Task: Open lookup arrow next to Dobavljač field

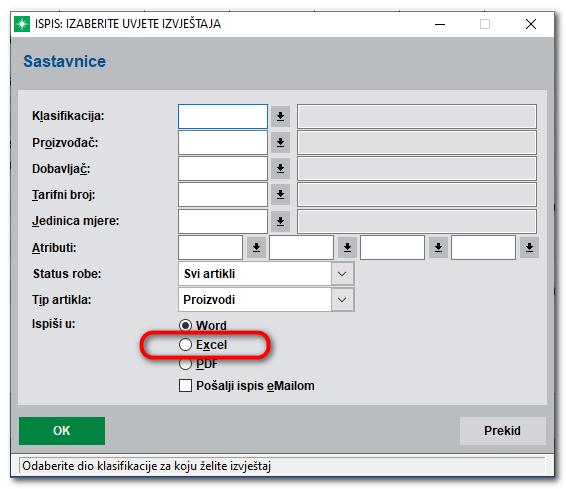Action: (280, 169)
